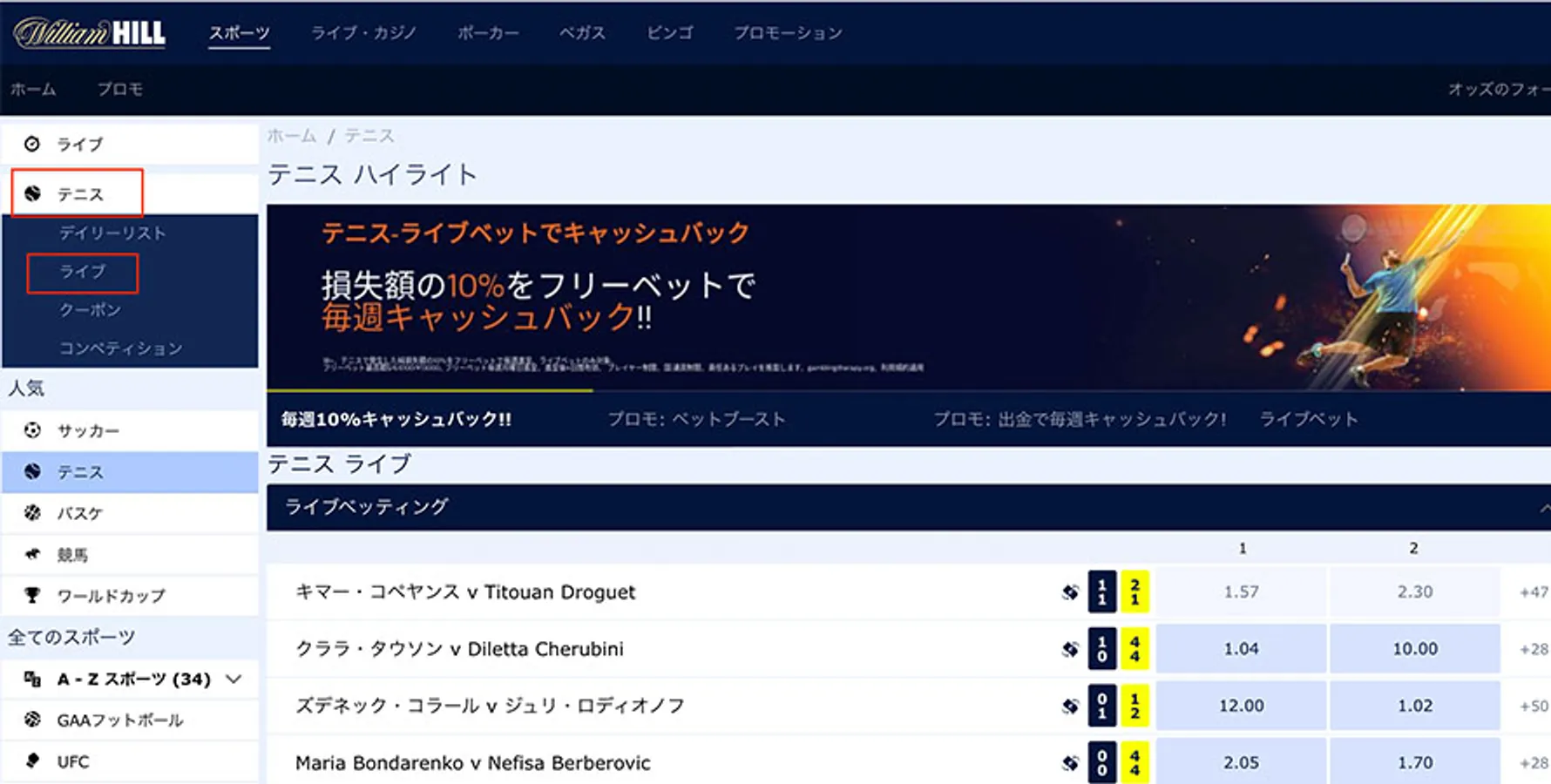Expand the A - Z スポーツ (34) chevron
The width and height of the screenshot is (1551, 784).
(234, 679)
